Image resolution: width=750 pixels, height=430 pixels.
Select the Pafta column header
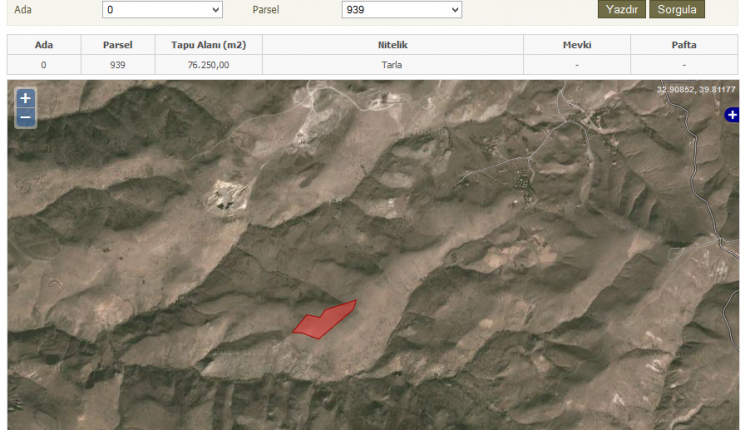[684, 45]
